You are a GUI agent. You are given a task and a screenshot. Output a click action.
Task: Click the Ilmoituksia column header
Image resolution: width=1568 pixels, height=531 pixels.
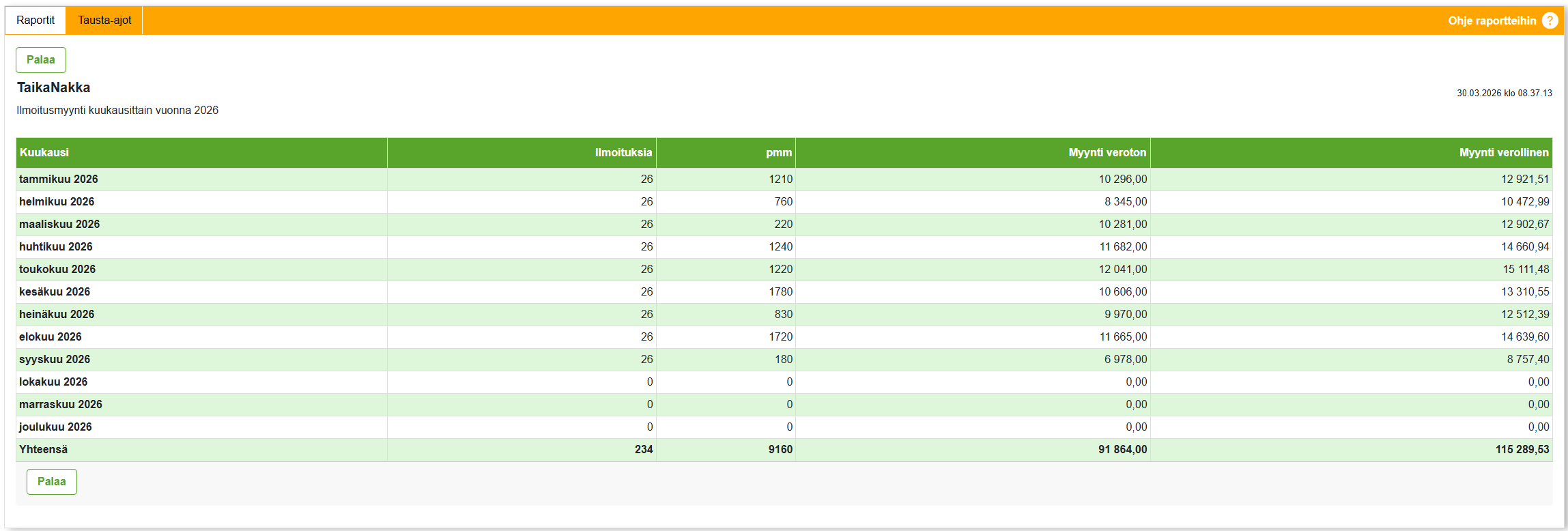(x=623, y=153)
